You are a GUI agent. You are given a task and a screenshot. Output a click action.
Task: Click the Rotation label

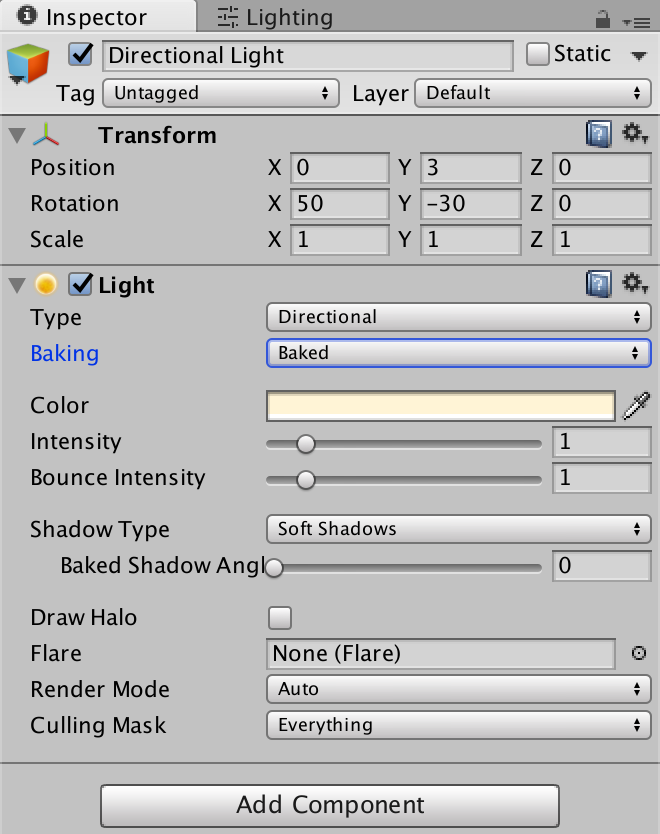[x=74, y=204]
